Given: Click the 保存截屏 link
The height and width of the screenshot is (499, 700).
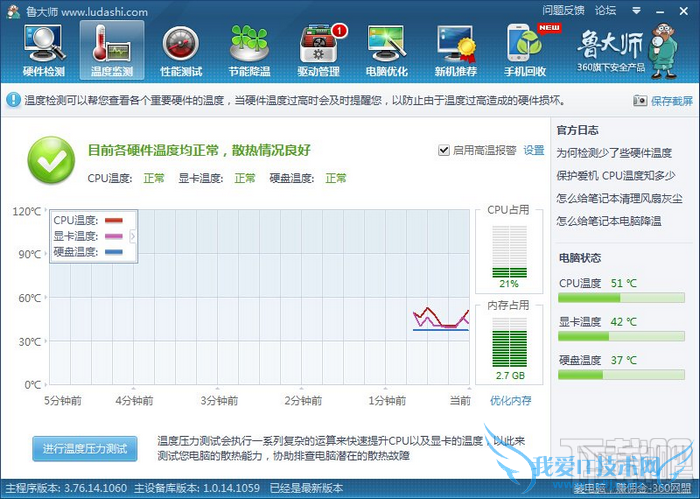Looking at the screenshot, I should tap(672, 101).
